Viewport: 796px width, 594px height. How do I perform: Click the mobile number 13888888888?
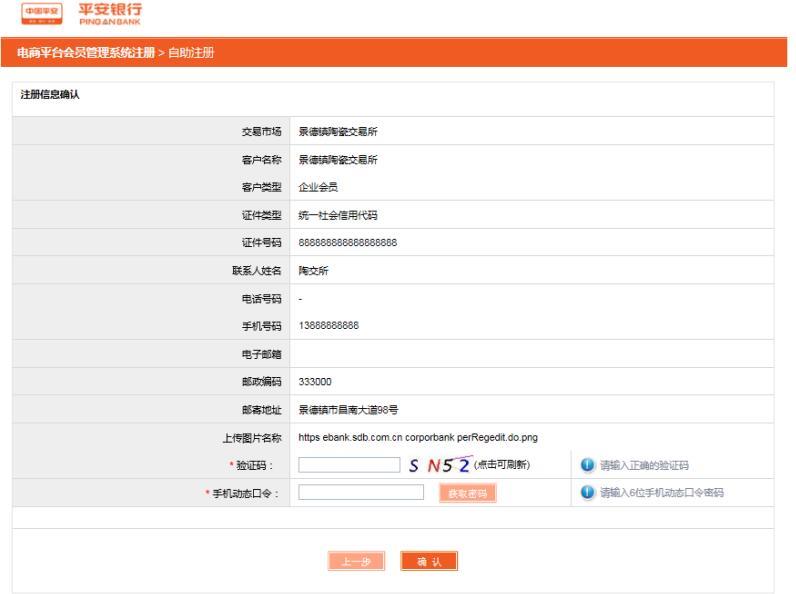click(x=328, y=326)
